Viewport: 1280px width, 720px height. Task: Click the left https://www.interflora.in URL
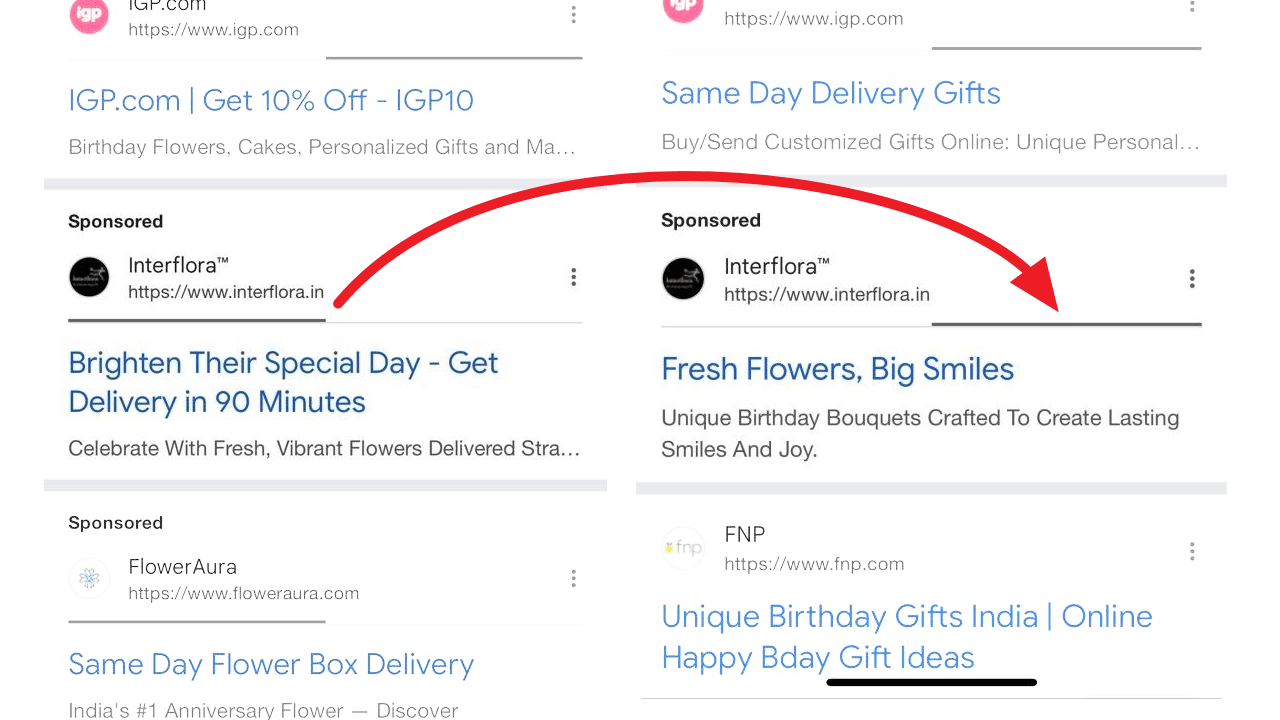[226, 293]
